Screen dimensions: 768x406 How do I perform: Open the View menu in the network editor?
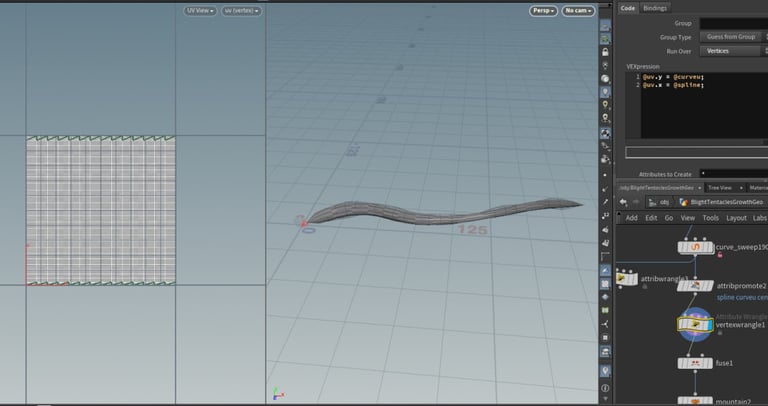(x=688, y=218)
